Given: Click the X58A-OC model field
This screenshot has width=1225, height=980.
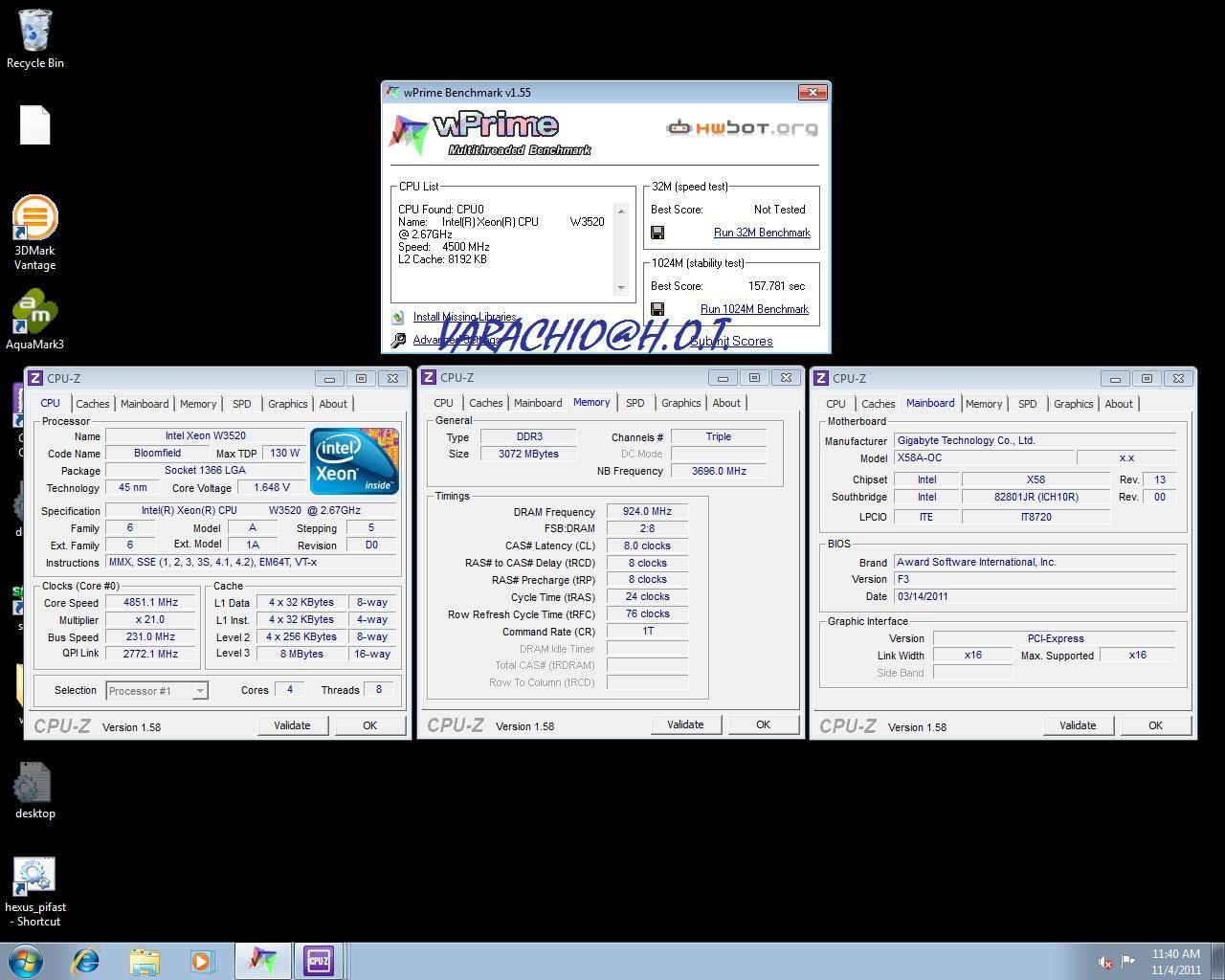Looking at the screenshot, I should click(x=984, y=457).
